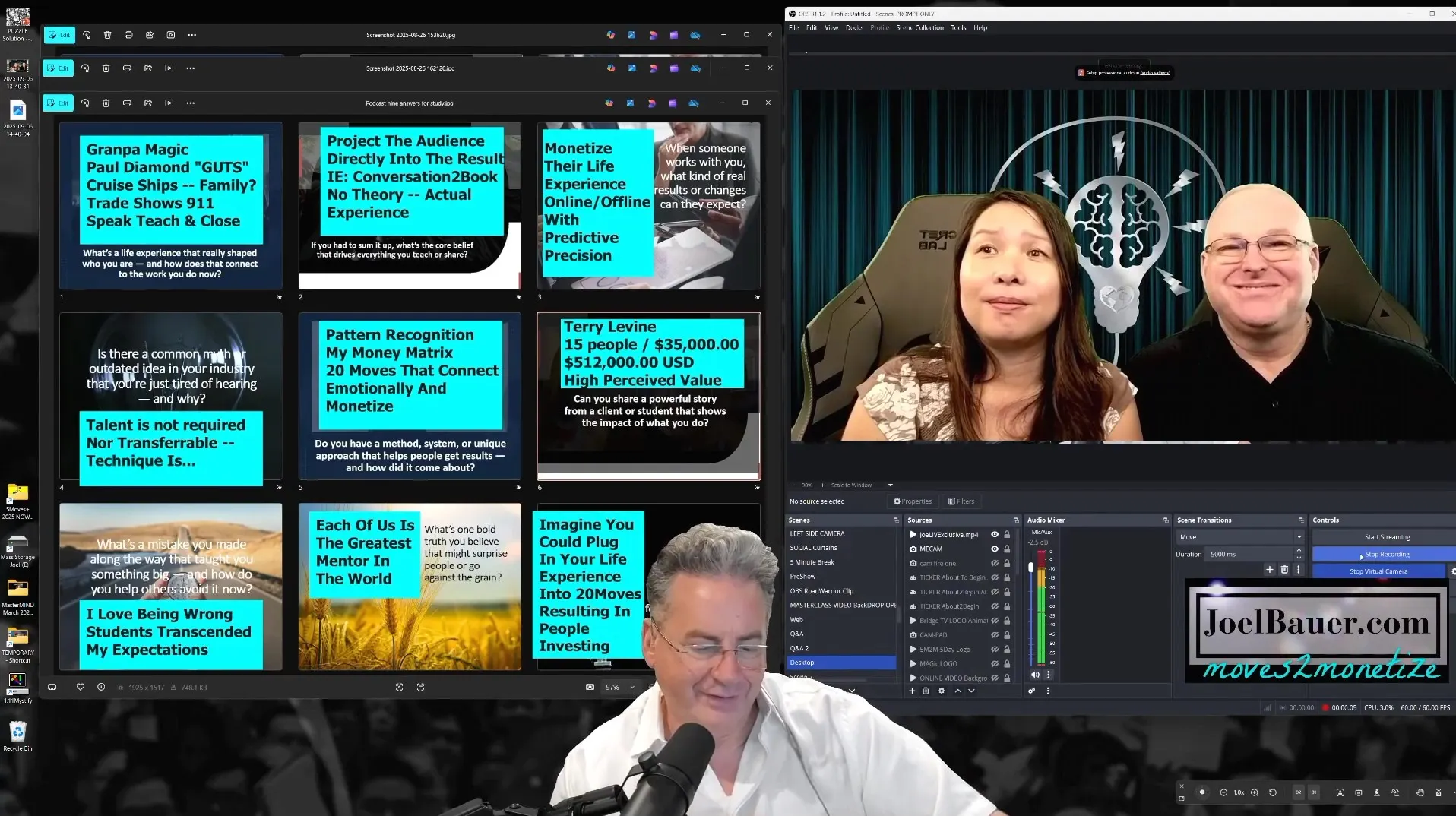
Task: Toggle the filmstrip icon in photo viewer
Action: click(52, 687)
